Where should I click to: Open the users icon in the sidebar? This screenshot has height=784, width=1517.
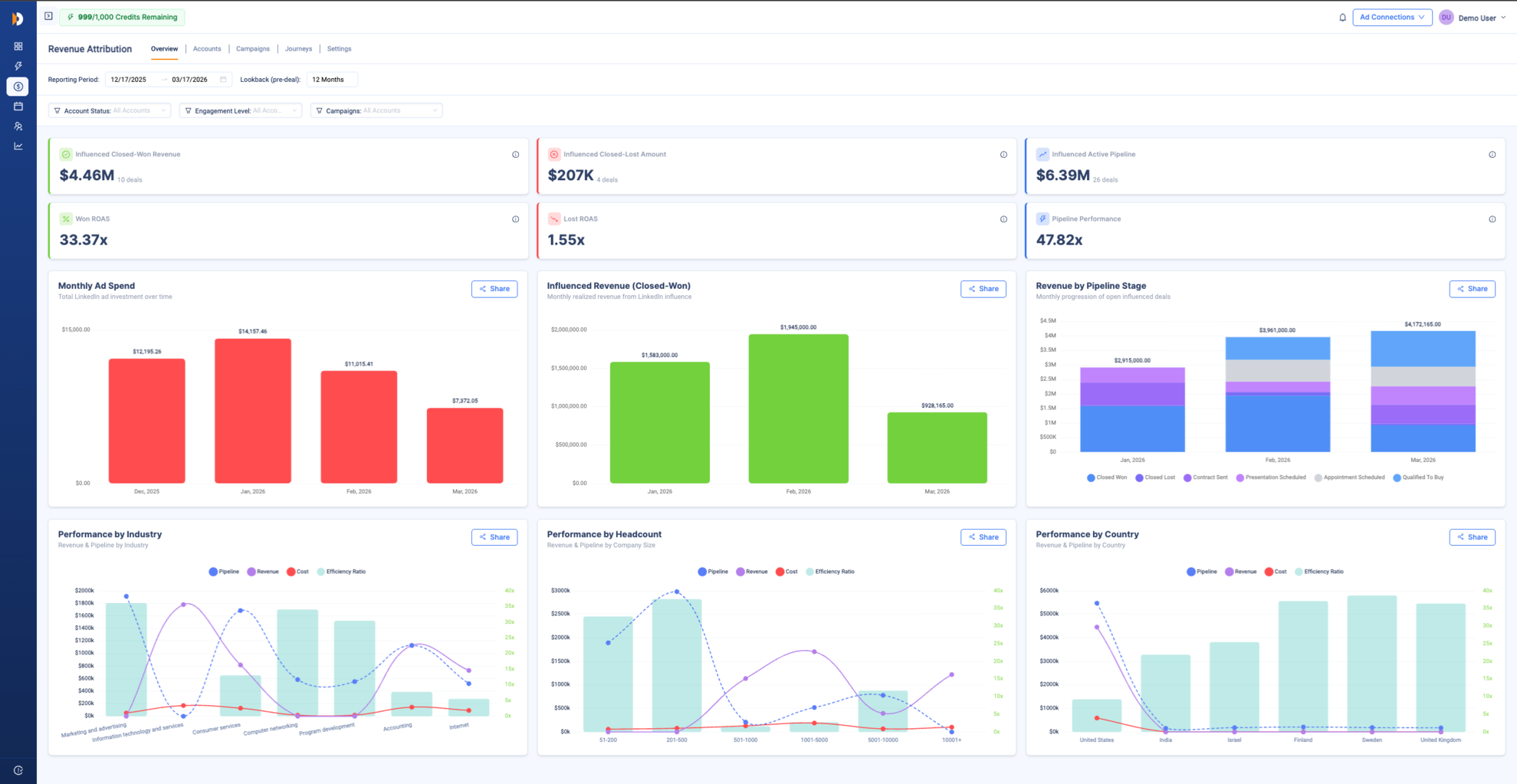click(18, 126)
